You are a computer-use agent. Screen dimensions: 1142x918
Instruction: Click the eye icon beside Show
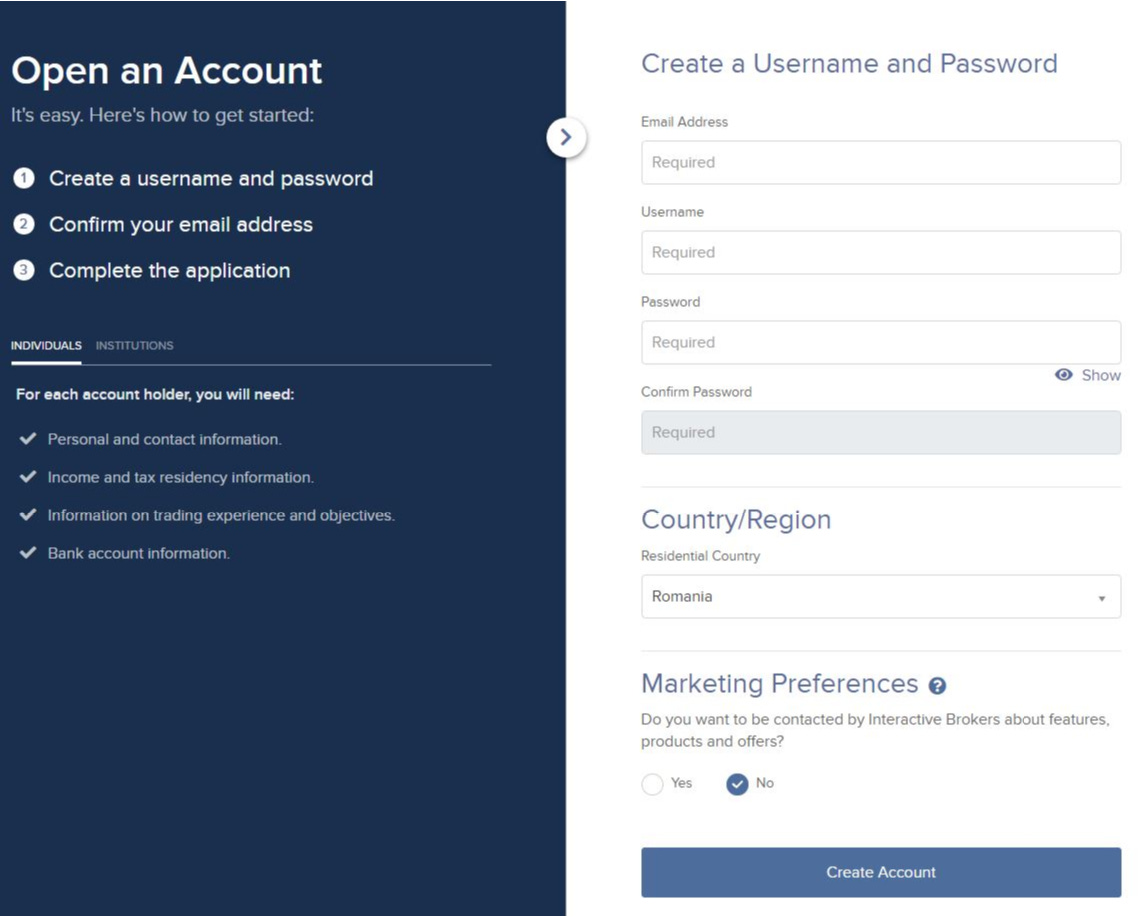[1063, 374]
